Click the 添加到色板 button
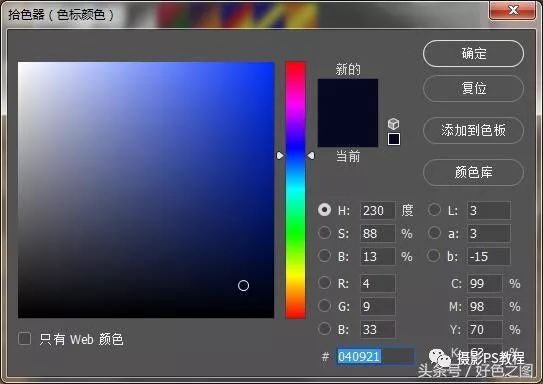Viewport: 543px width, 384px height. [x=473, y=131]
